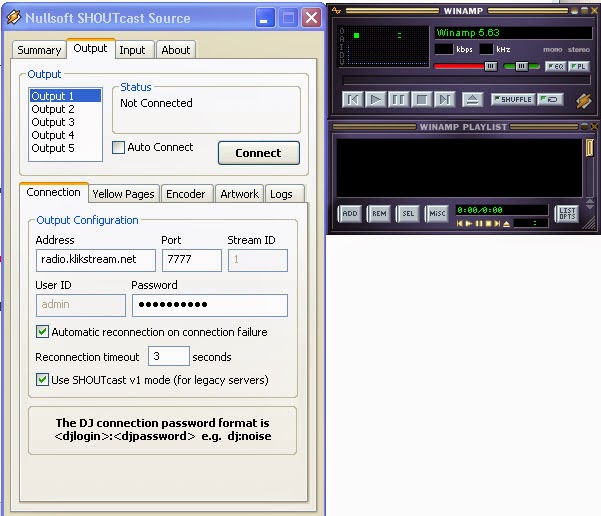Select Output 2 in list
Image resolution: width=601 pixels, height=516 pixels.
[65, 109]
